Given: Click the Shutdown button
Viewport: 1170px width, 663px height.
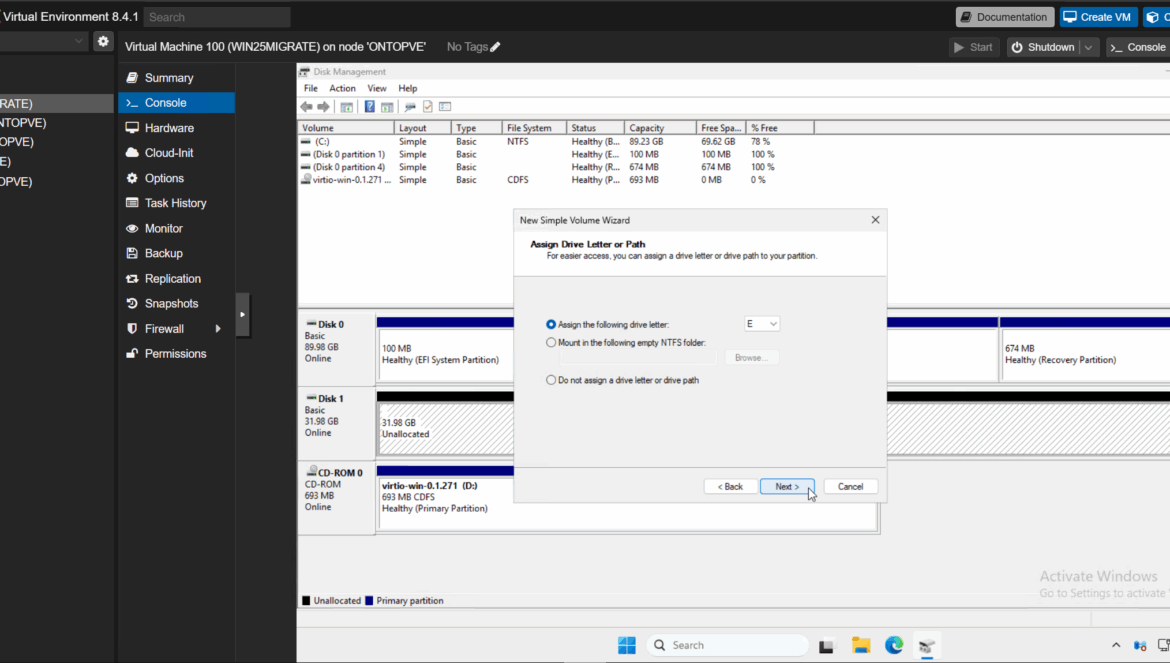Looking at the screenshot, I should pos(1043,47).
